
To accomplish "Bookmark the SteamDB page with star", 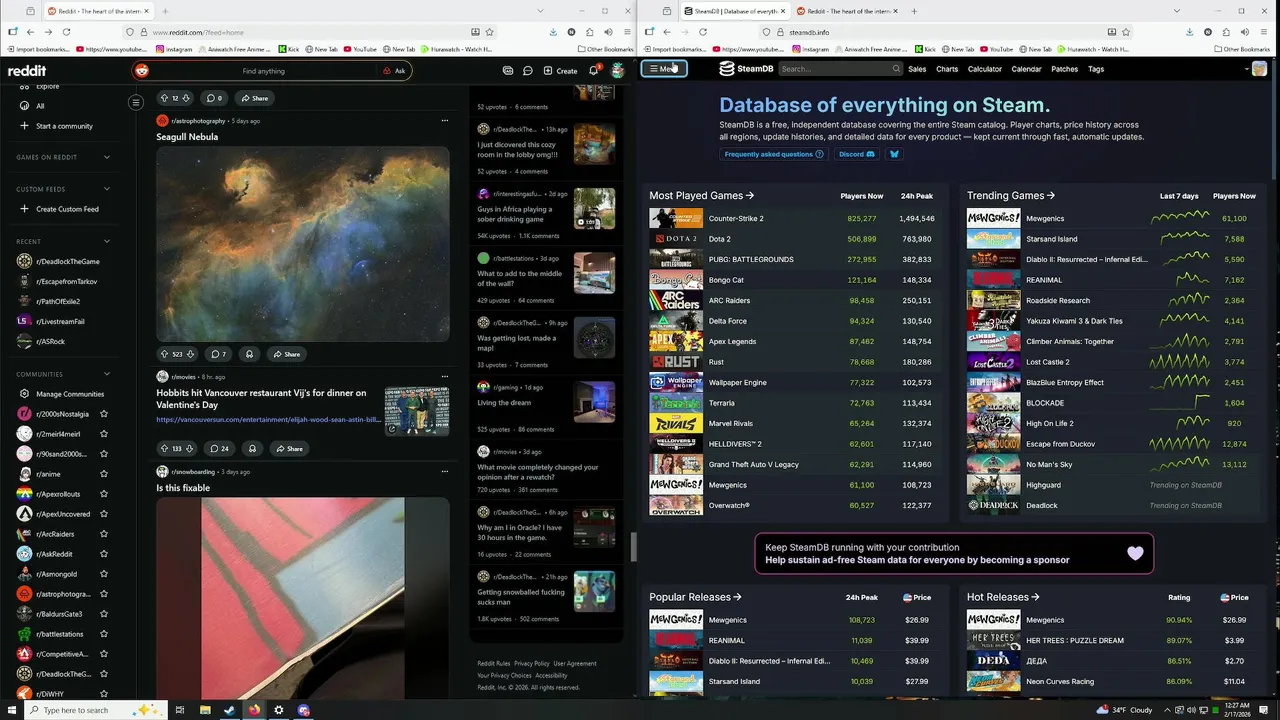I will (x=1126, y=32).
